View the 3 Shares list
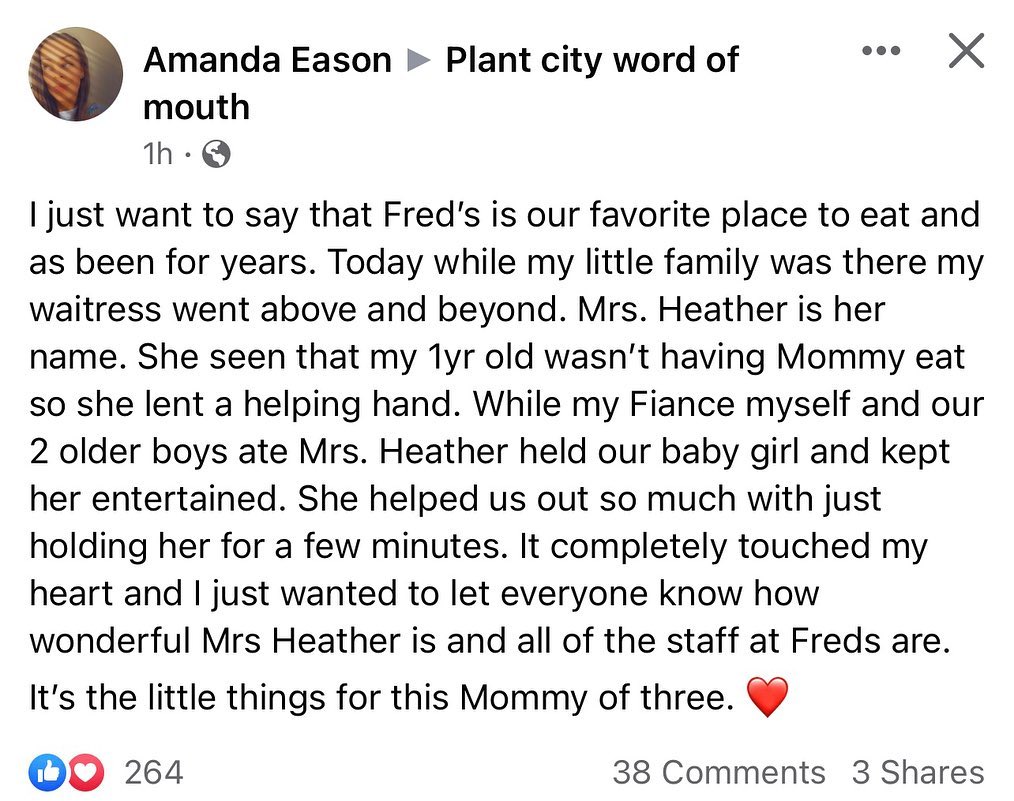This screenshot has height=801, width=1014. (917, 772)
